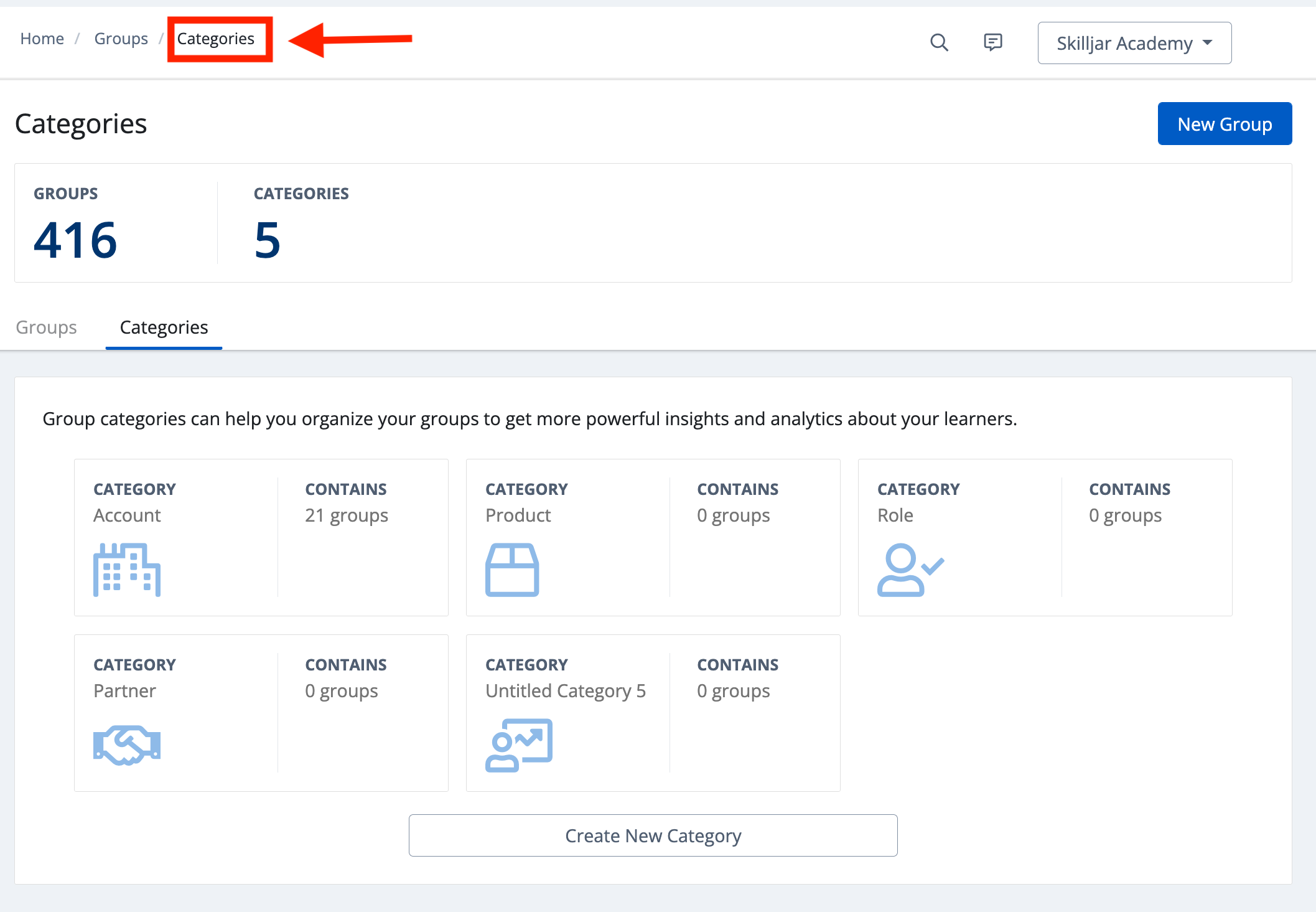
Task: Click the Skilljar Academy dropdown caret
Action: pos(1208,43)
